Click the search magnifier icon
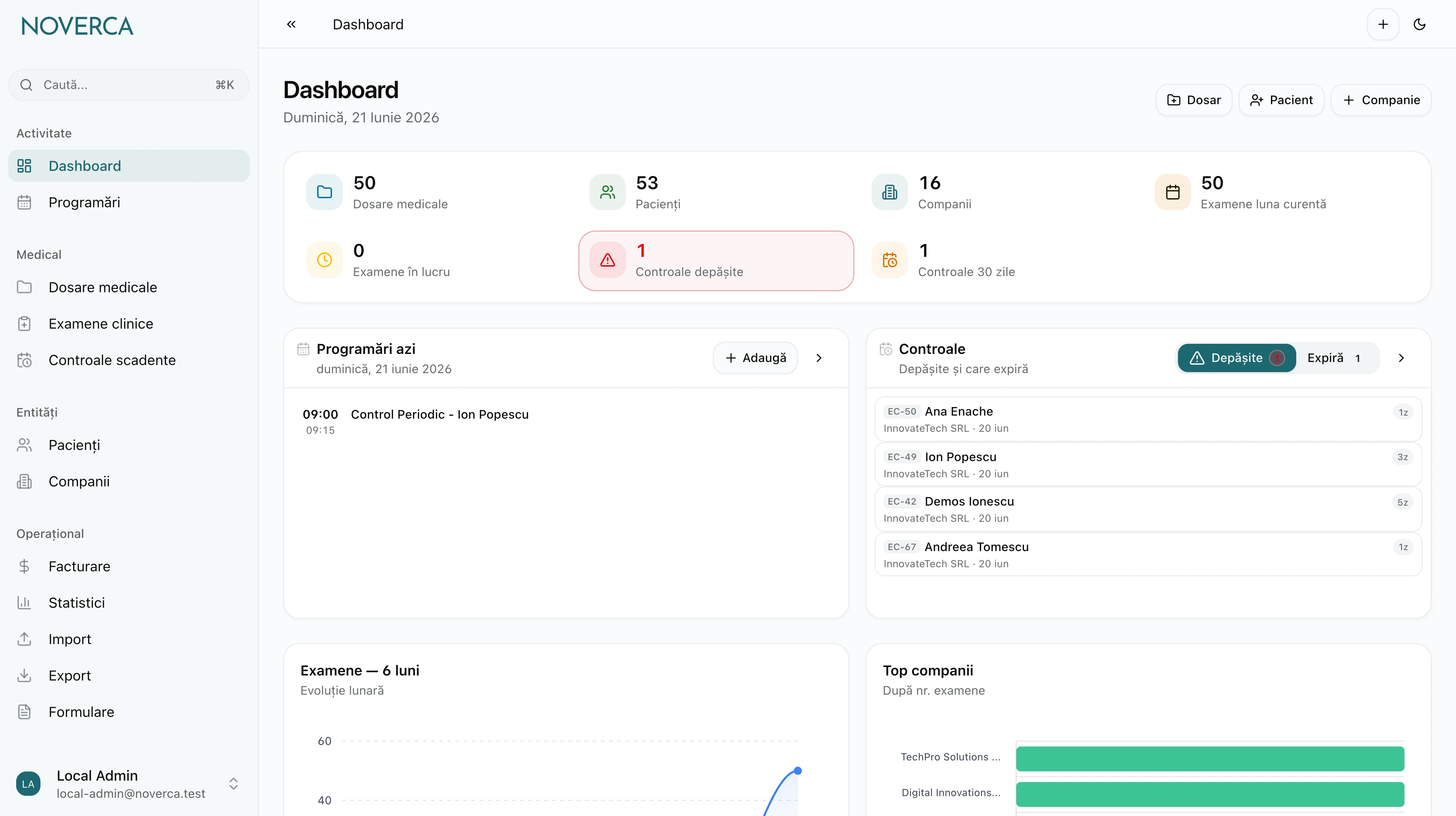Image resolution: width=1456 pixels, height=816 pixels. (x=26, y=85)
